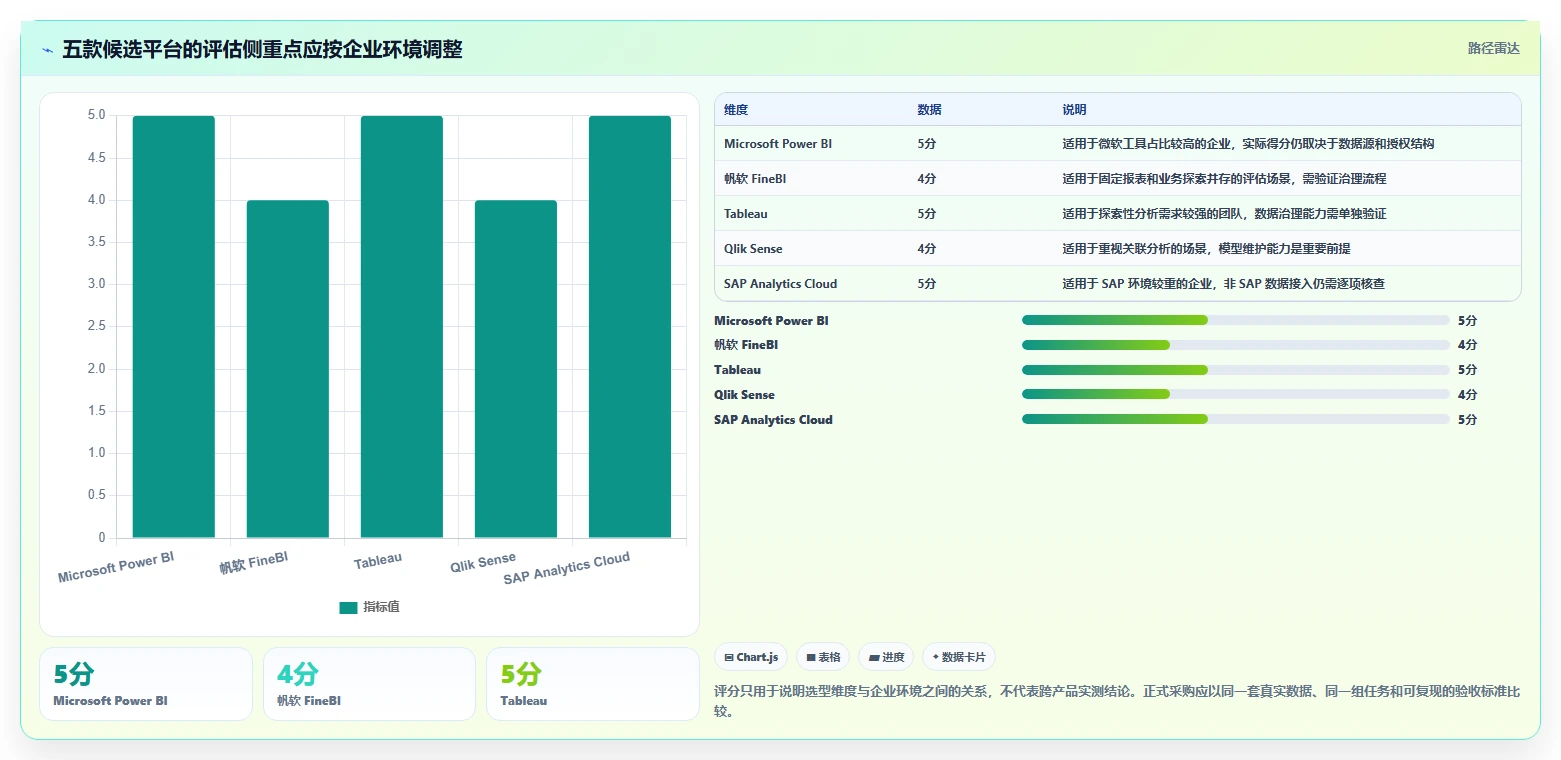Click the 进度 chip
This screenshot has height=760, width=1561.
tap(886, 657)
